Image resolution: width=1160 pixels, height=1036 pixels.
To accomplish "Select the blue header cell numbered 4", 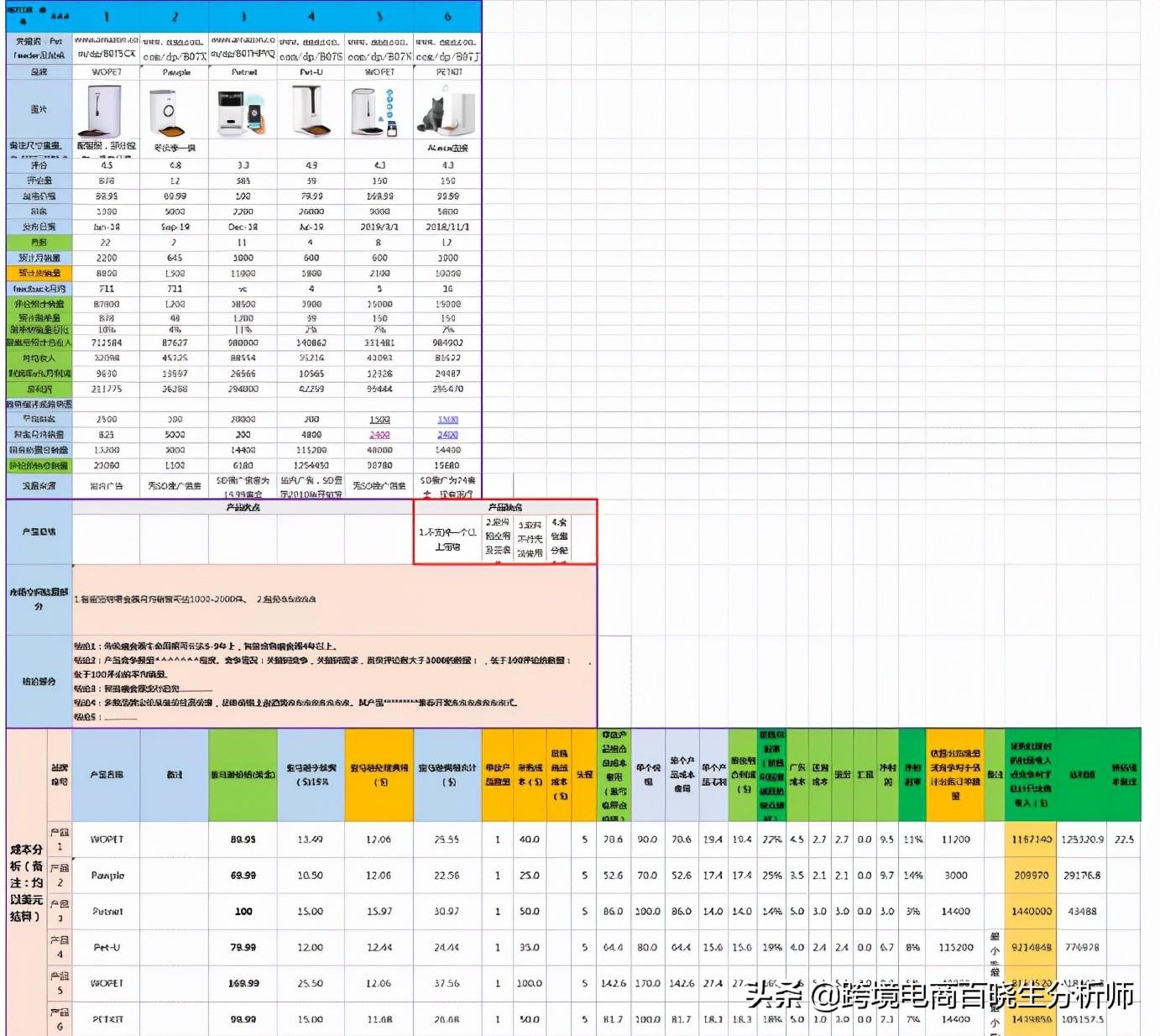I will tap(311, 17).
